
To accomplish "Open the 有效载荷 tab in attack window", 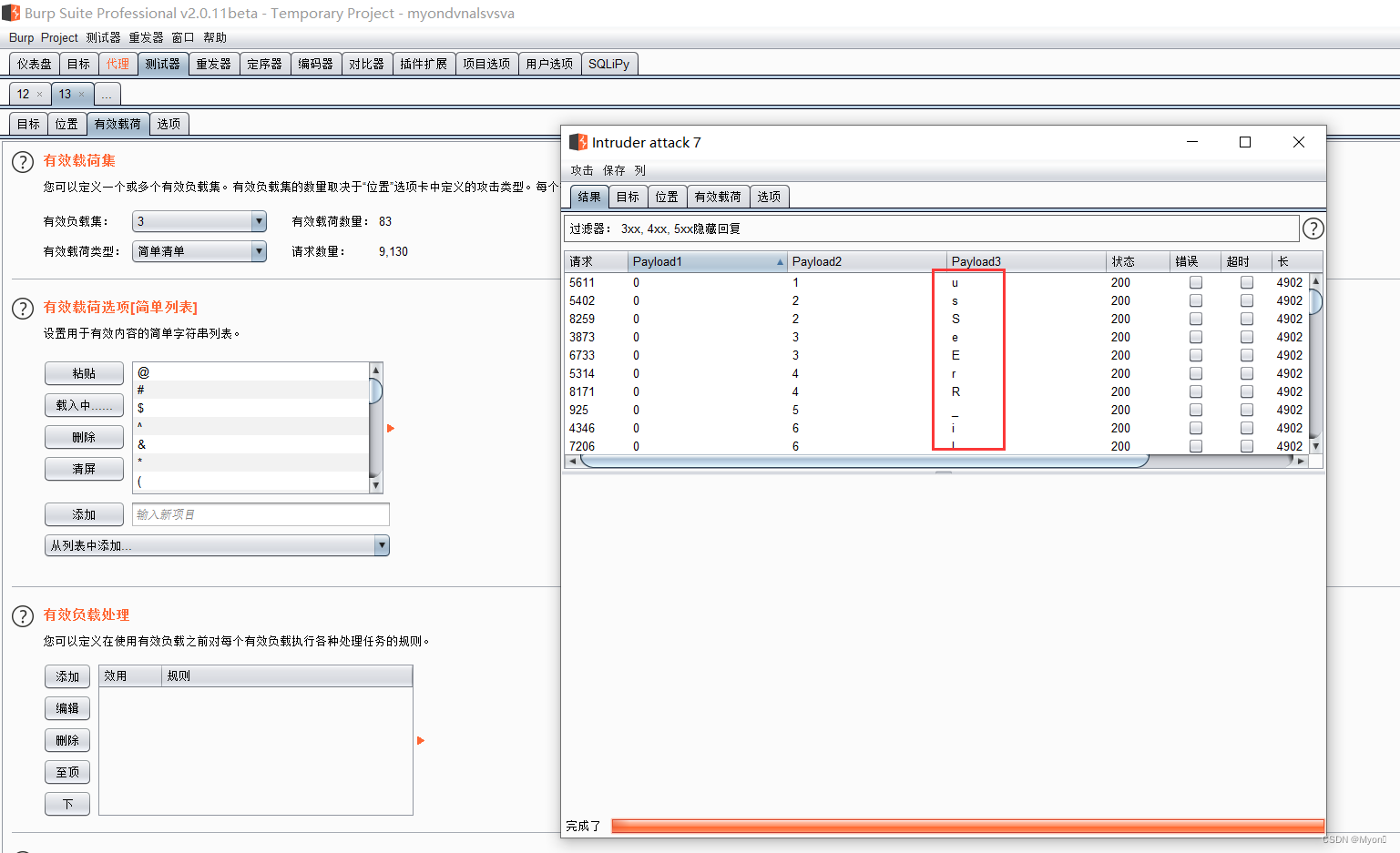I will [718, 197].
